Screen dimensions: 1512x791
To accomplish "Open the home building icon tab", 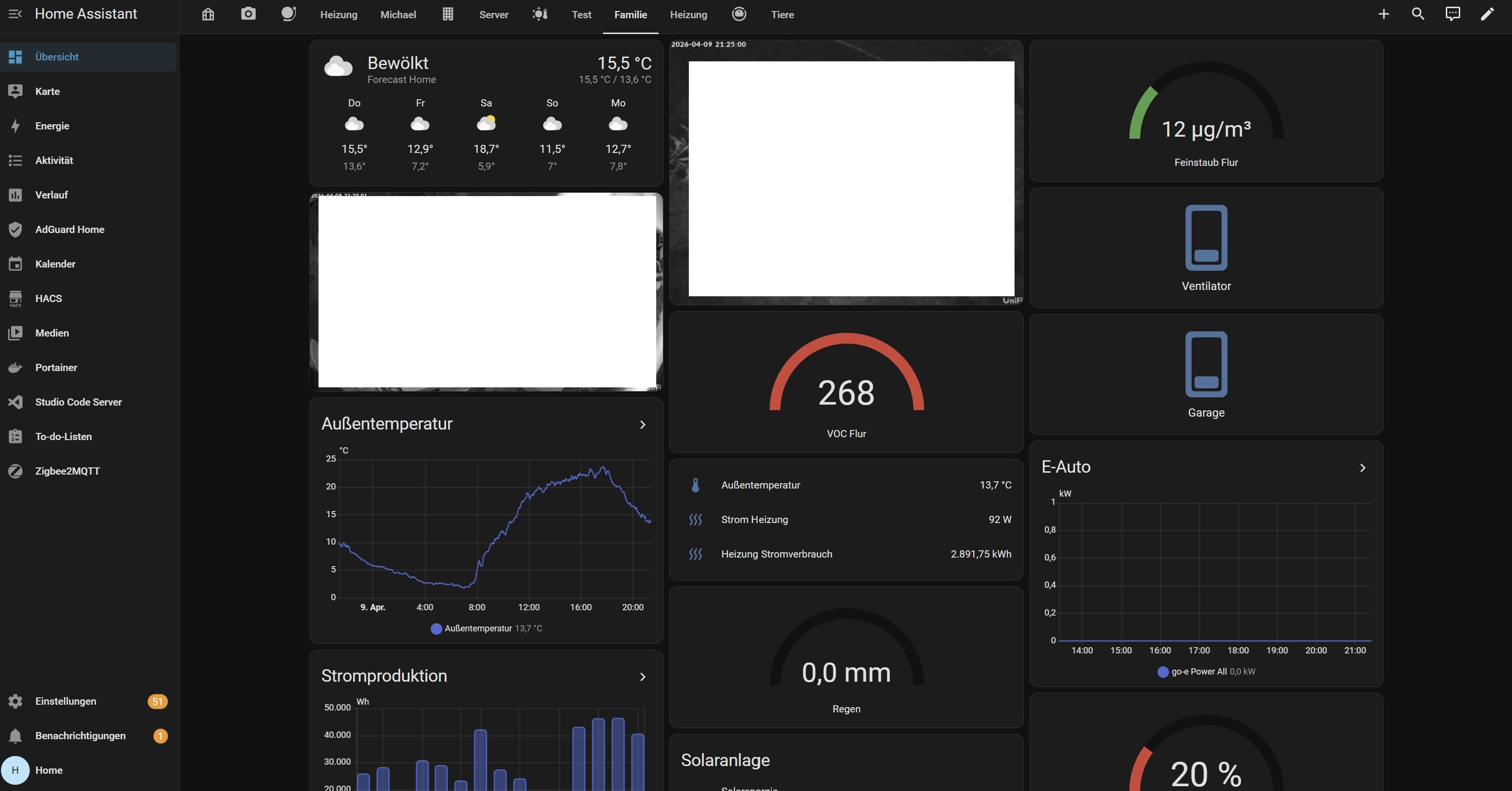I will 208,14.
